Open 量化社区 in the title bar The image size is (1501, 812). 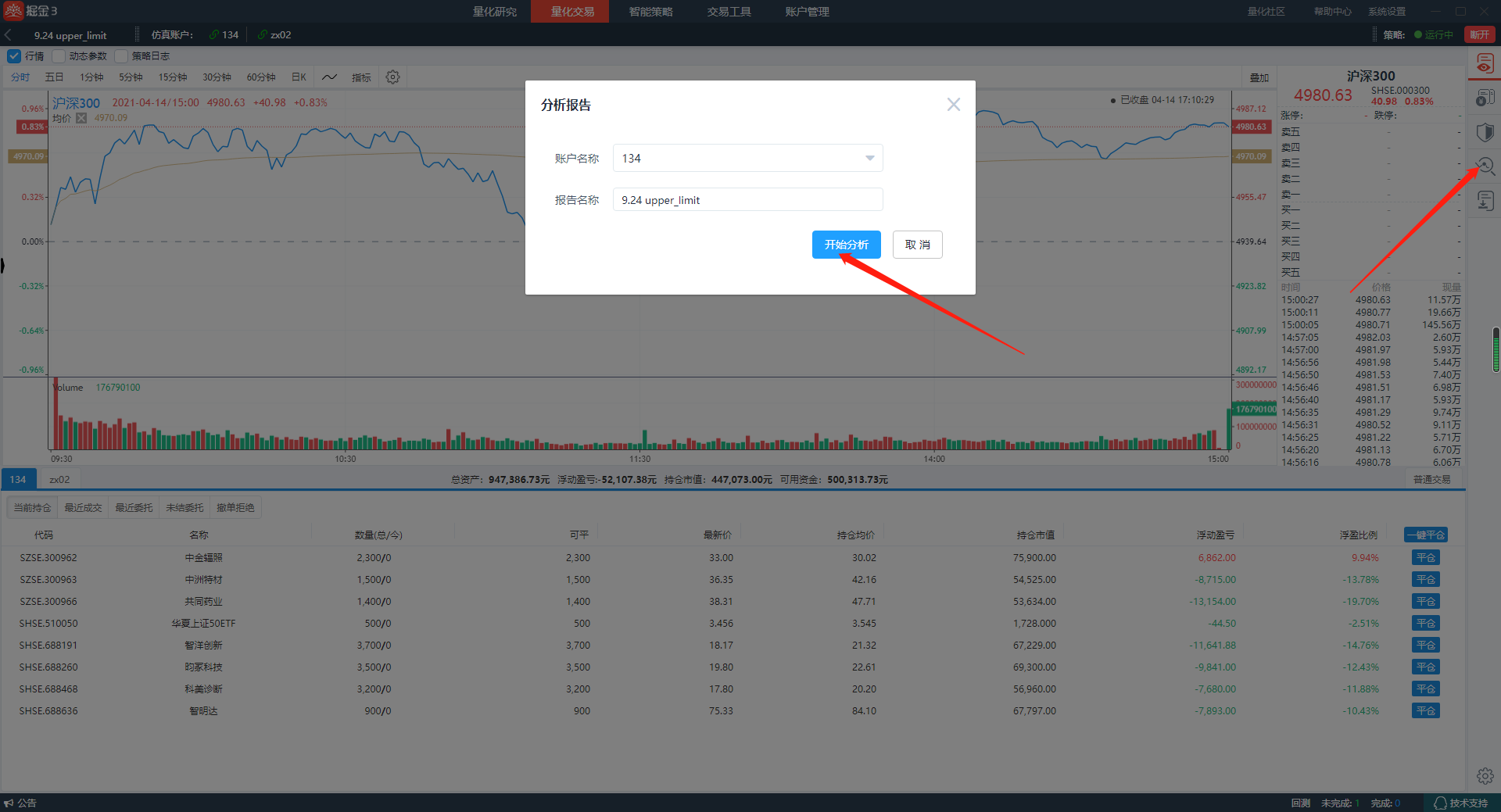(x=1266, y=12)
